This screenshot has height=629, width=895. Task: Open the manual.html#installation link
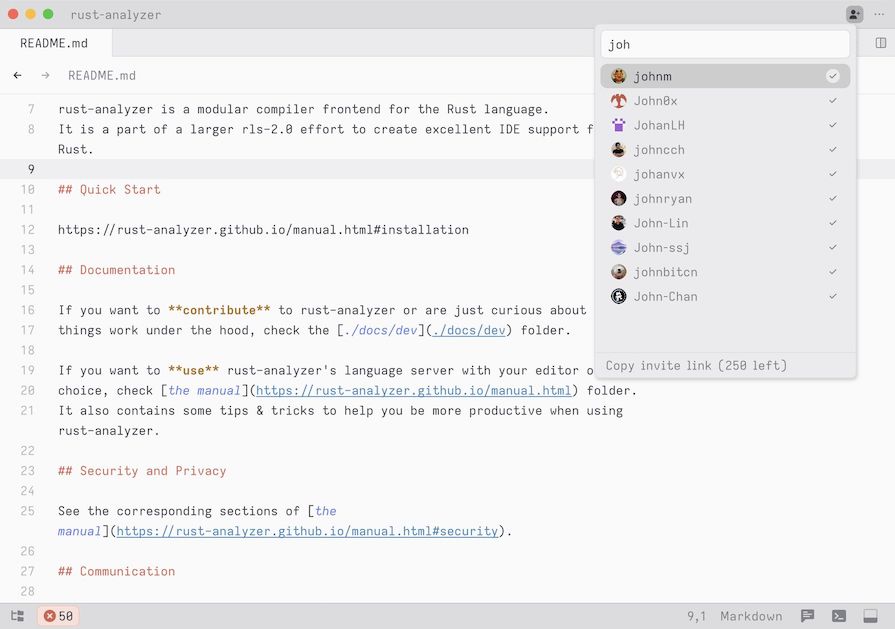coord(263,229)
